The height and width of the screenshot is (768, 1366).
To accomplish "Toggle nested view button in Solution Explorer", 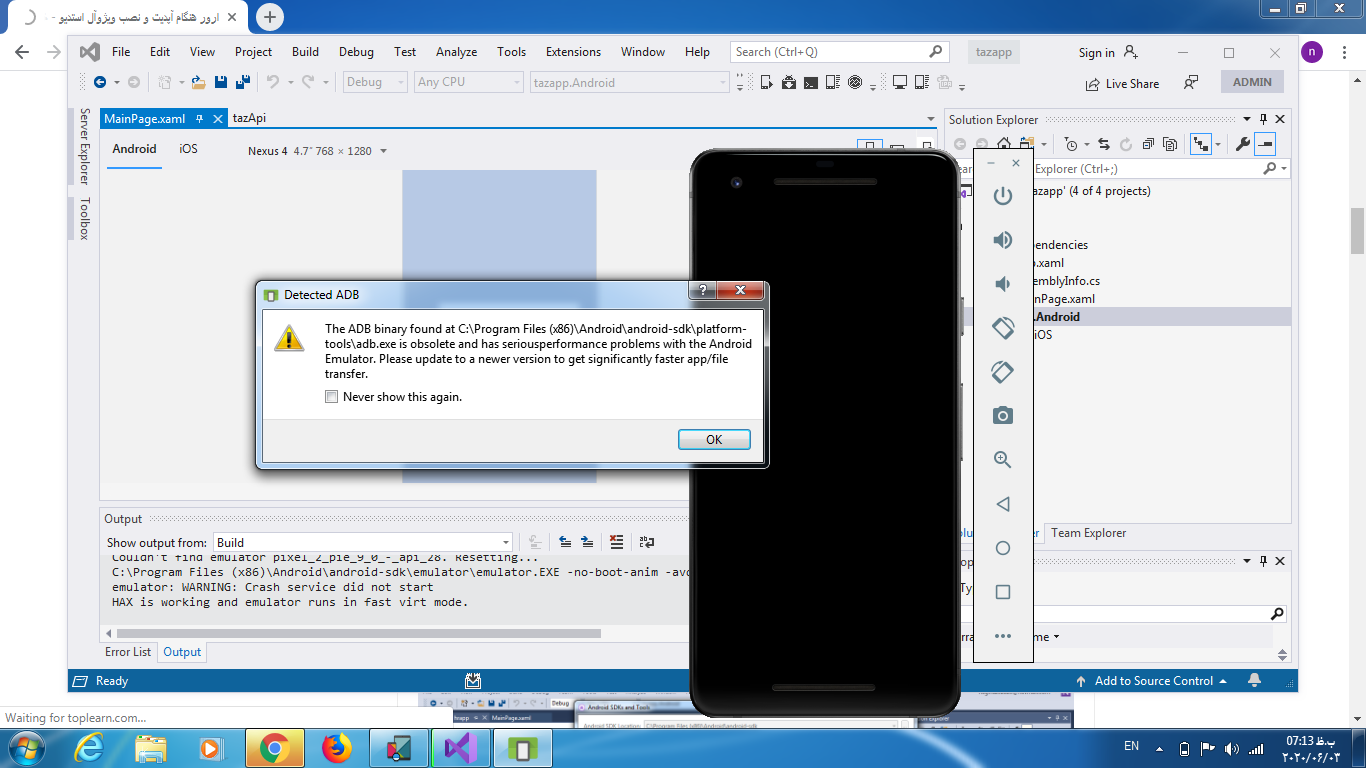I will coord(1200,144).
